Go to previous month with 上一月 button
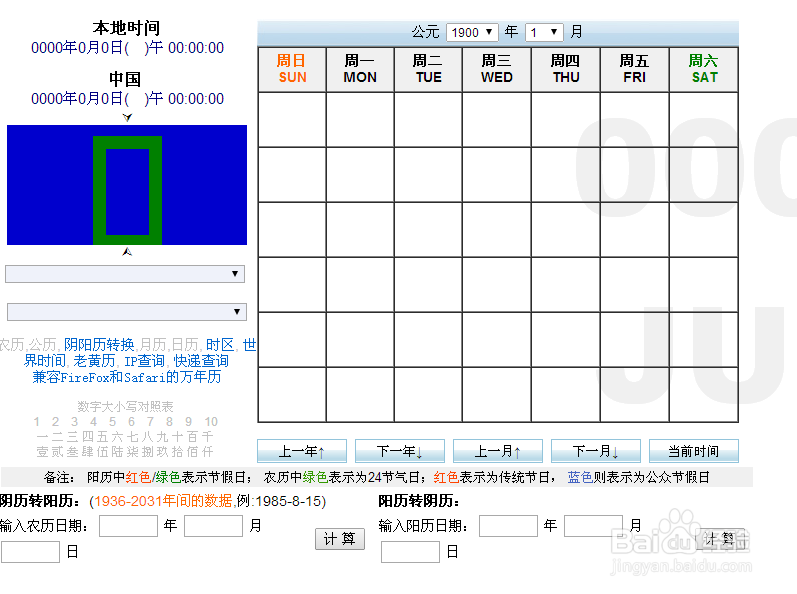Image resolution: width=797 pixels, height=594 pixels. point(498,451)
